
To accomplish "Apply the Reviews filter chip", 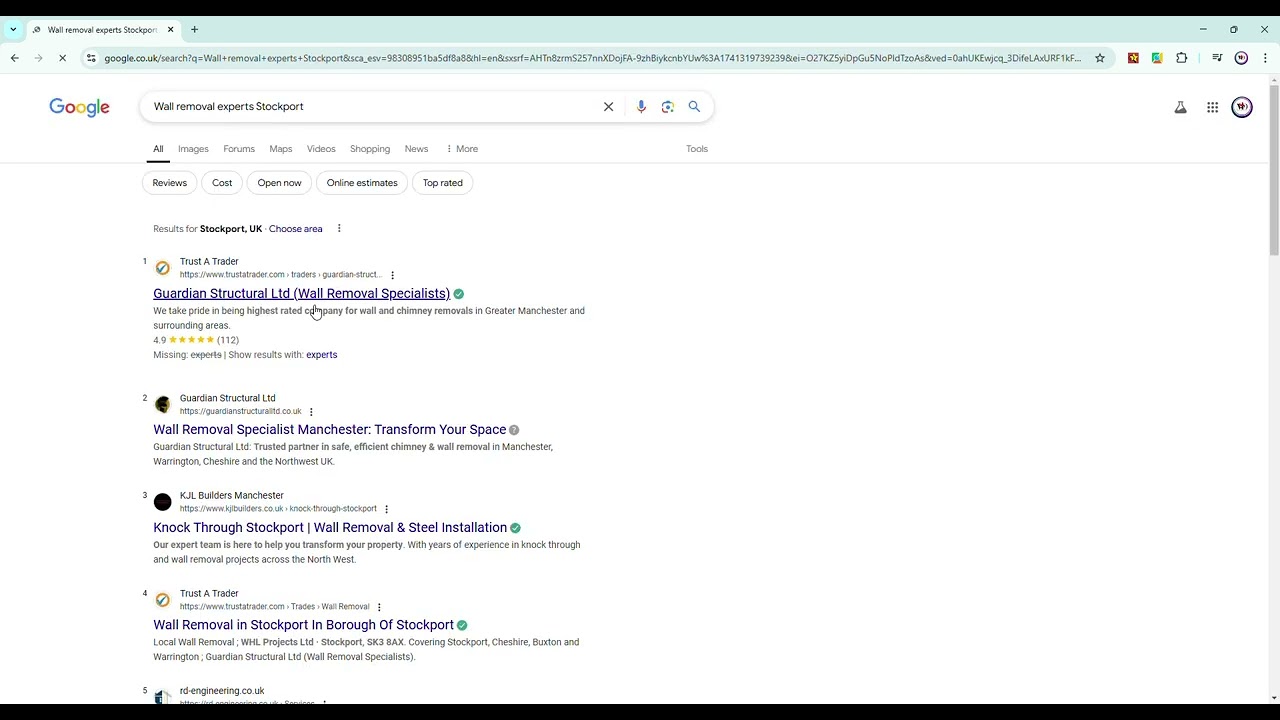I will [x=170, y=183].
